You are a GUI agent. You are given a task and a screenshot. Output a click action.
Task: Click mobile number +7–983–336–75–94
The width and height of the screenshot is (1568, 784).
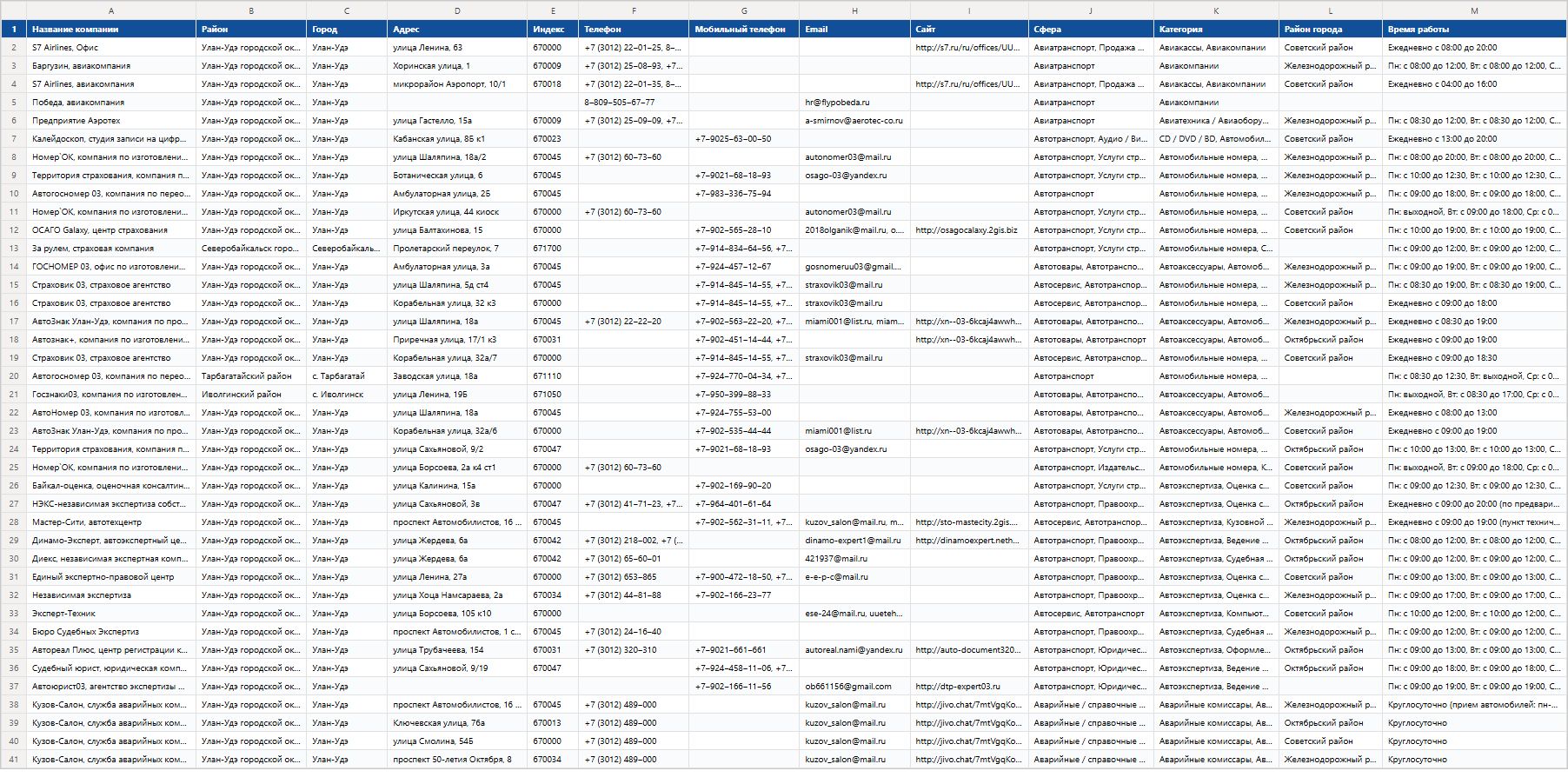(744, 194)
